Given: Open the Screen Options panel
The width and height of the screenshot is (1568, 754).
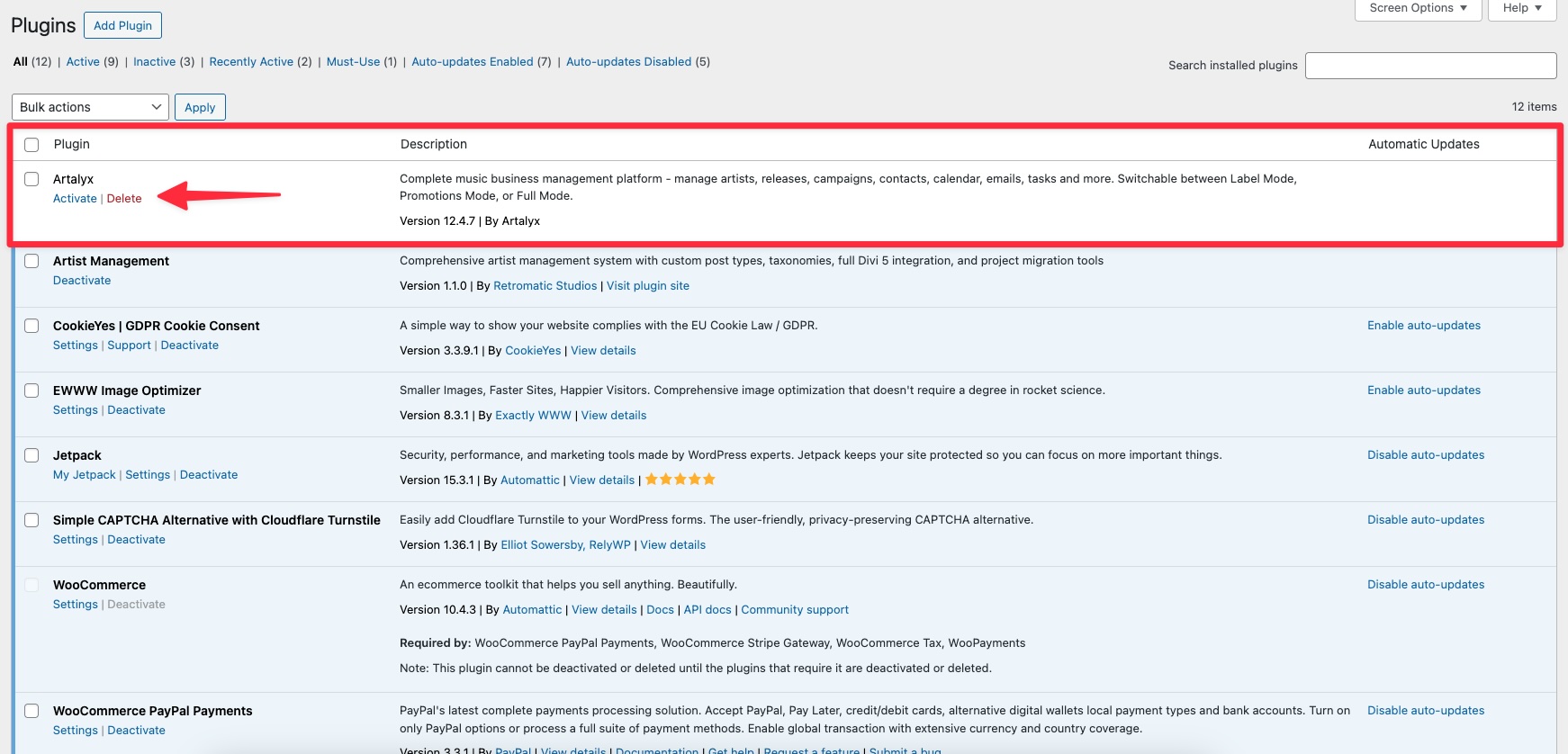Looking at the screenshot, I should [1418, 8].
